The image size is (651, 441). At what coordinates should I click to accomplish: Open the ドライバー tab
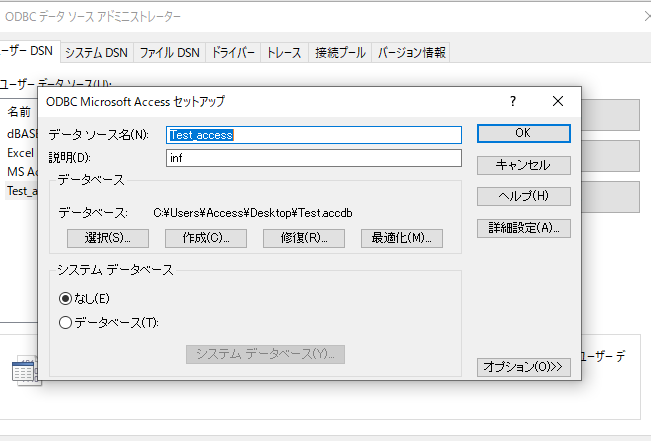(233, 53)
